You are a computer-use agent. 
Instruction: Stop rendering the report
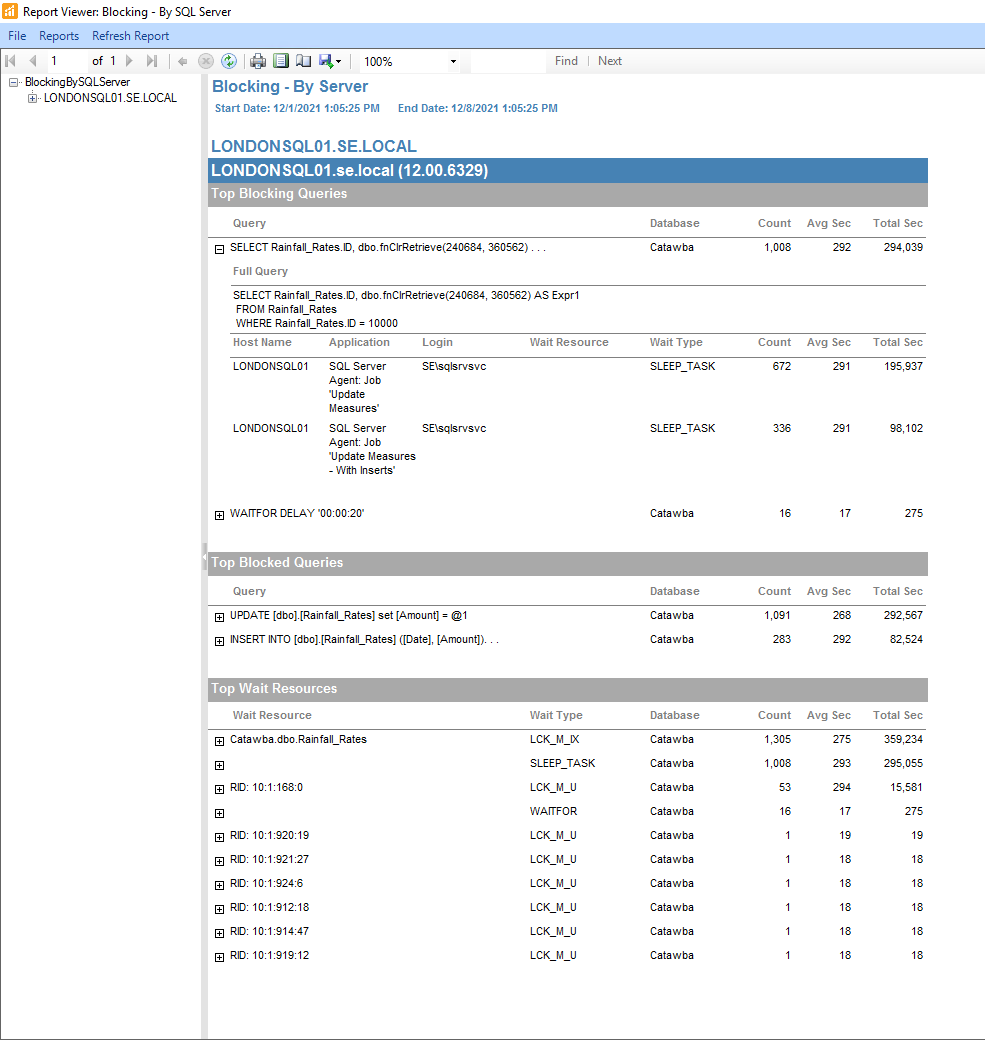(x=206, y=61)
